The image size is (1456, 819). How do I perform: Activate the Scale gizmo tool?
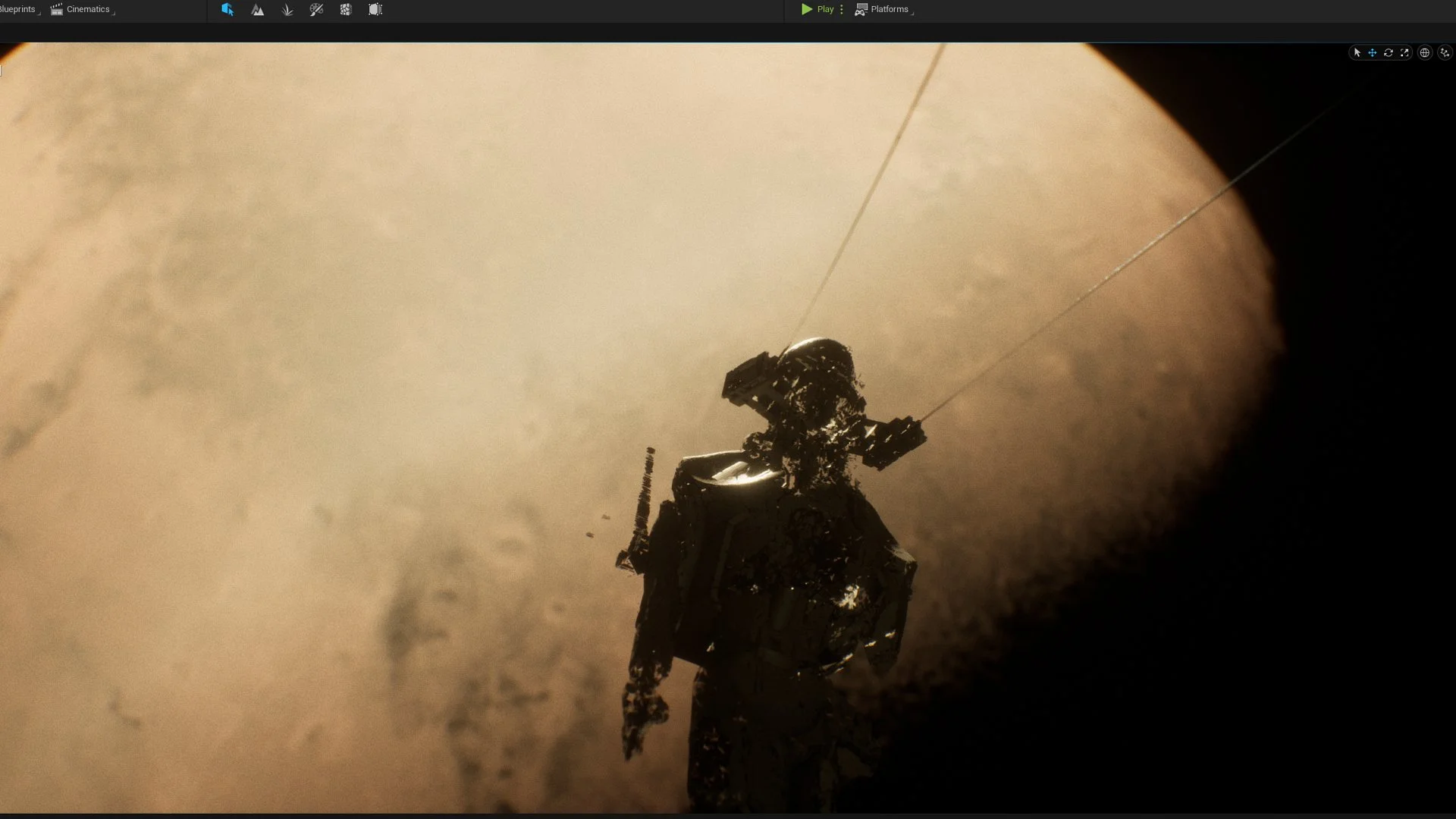pyautogui.click(x=1404, y=53)
